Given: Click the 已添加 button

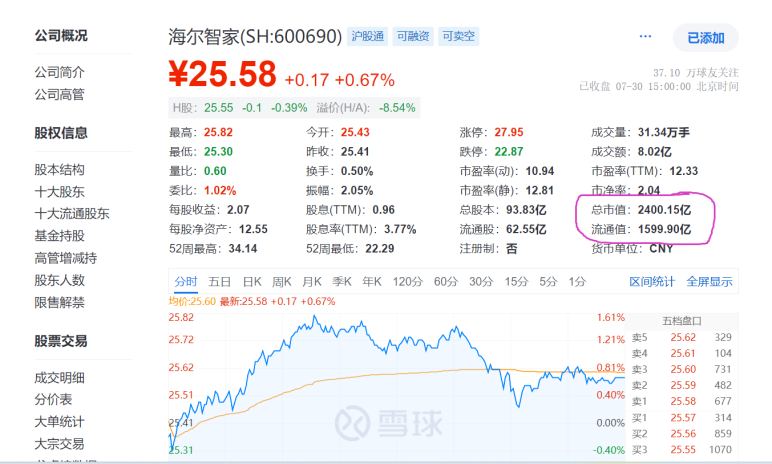Looking at the screenshot, I should click(706, 38).
